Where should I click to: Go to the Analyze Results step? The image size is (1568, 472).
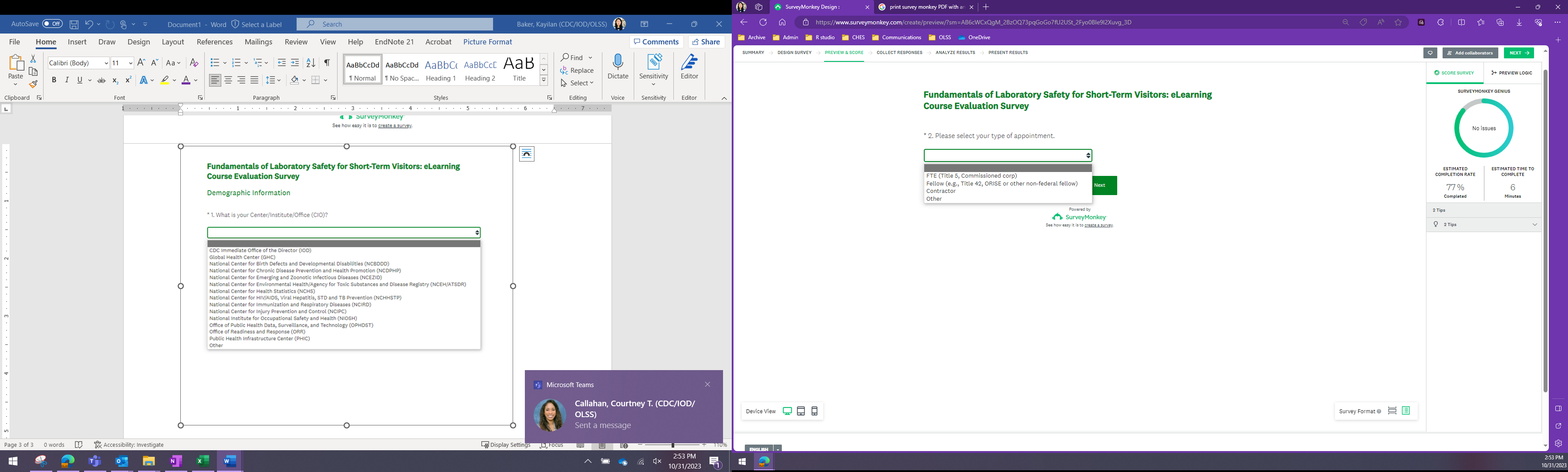pos(955,53)
